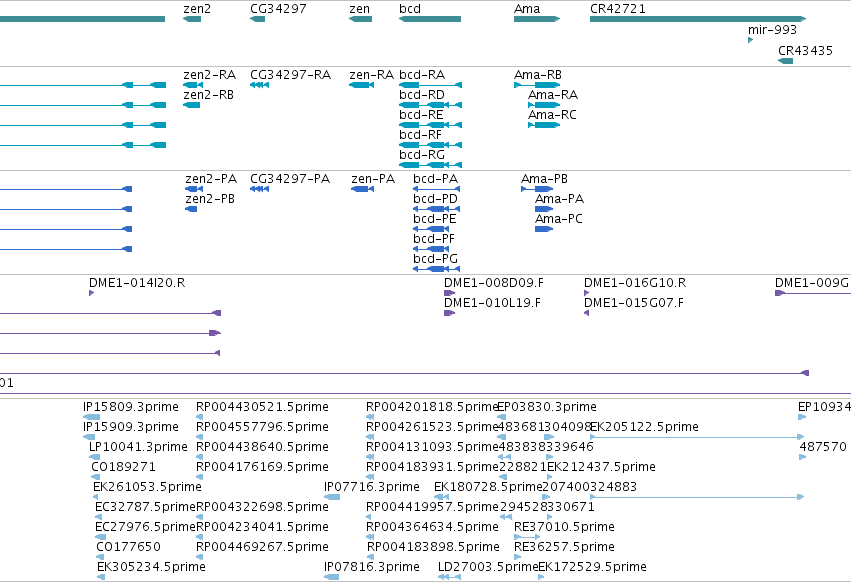Click protein CG34297-PA

point(259,189)
